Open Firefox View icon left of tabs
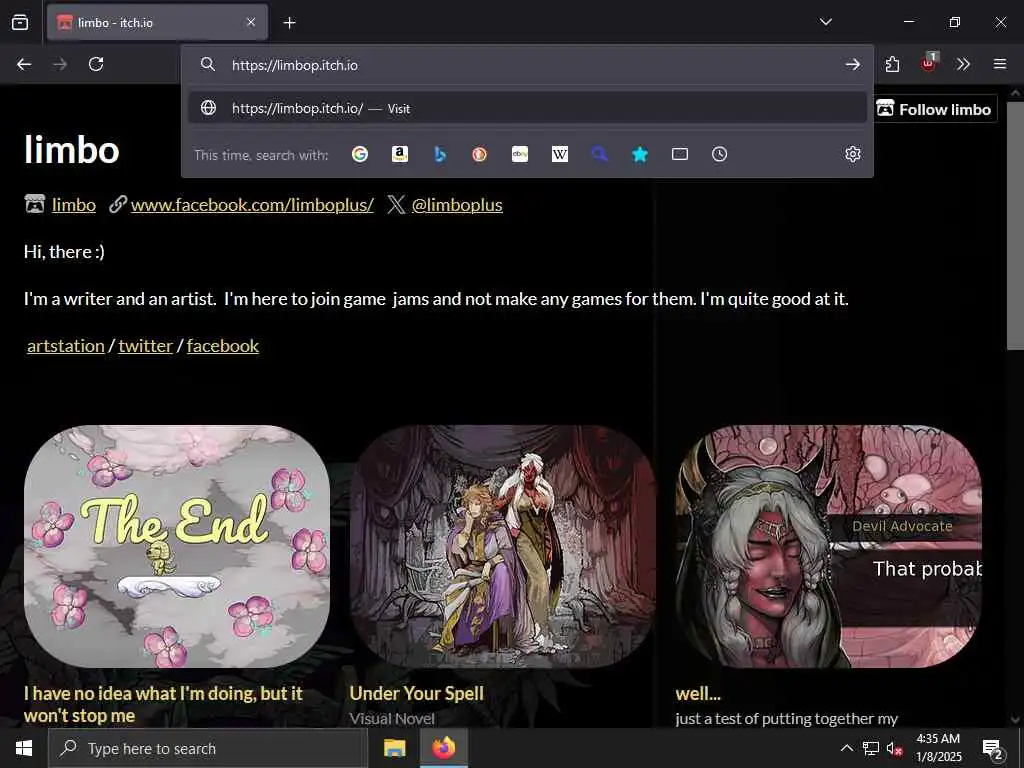Image resolution: width=1024 pixels, height=768 pixels. pyautogui.click(x=20, y=22)
